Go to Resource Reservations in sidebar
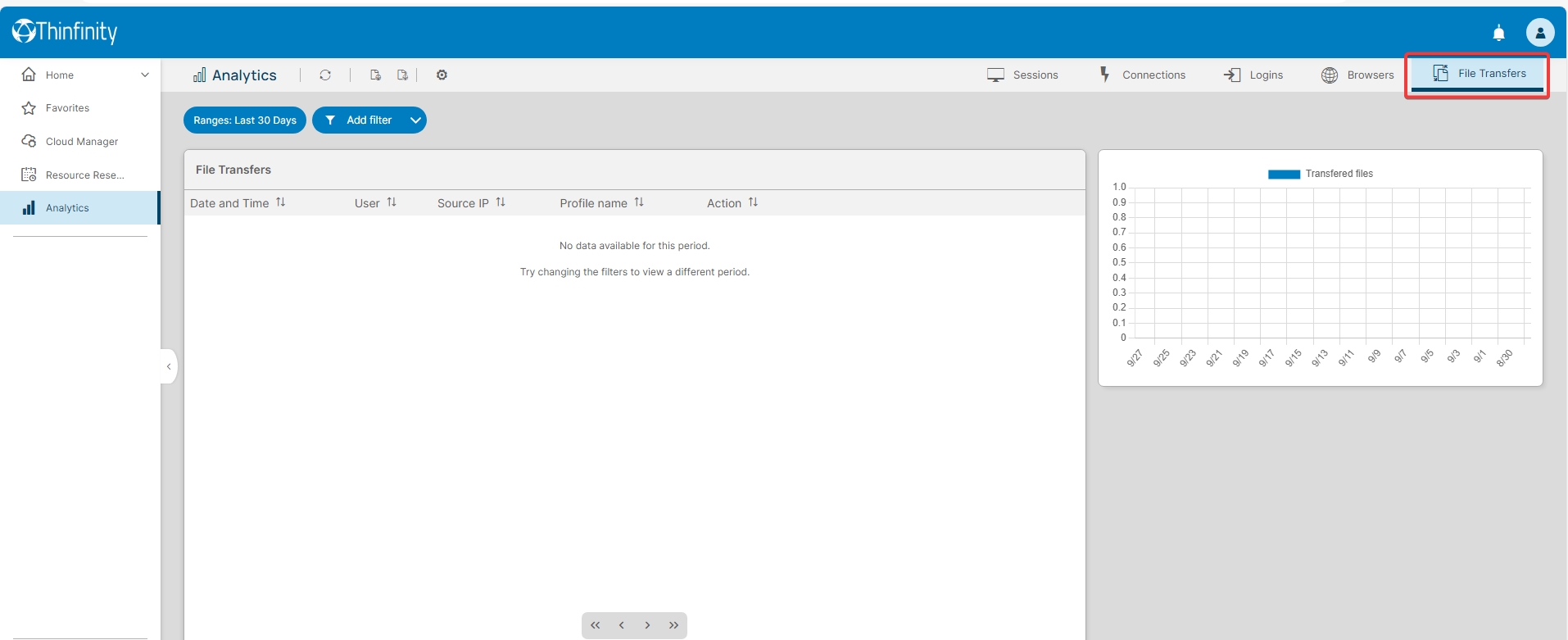This screenshot has width=1568, height=640. [84, 175]
